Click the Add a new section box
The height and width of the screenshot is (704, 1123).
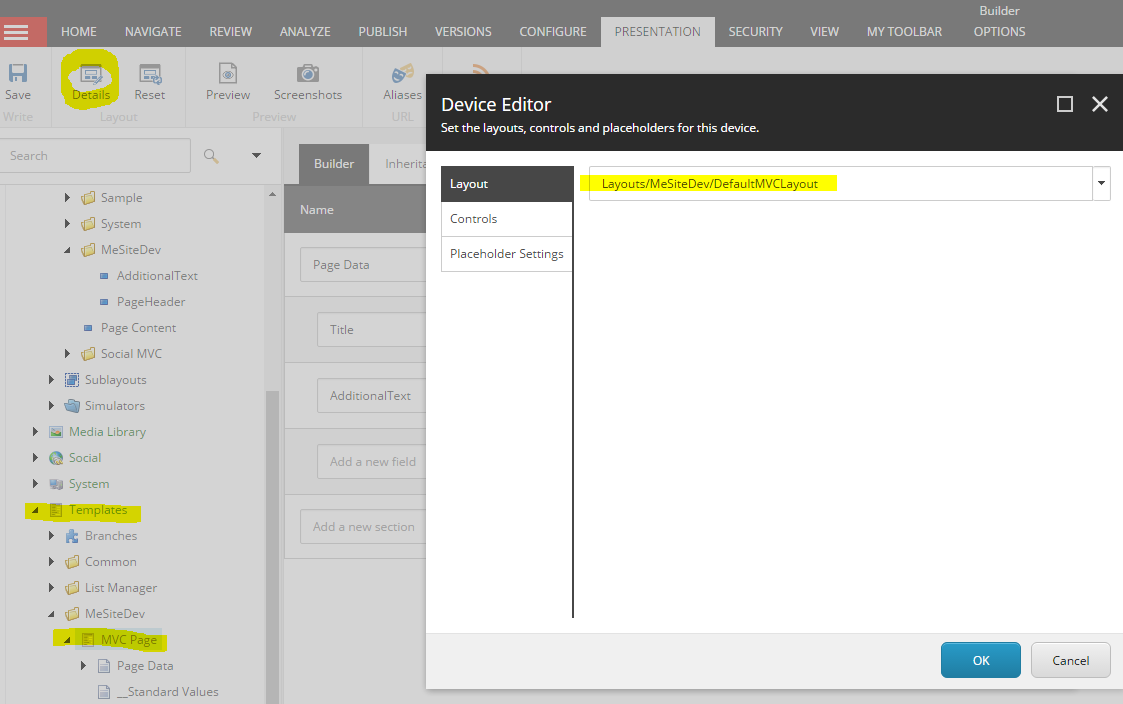point(363,526)
